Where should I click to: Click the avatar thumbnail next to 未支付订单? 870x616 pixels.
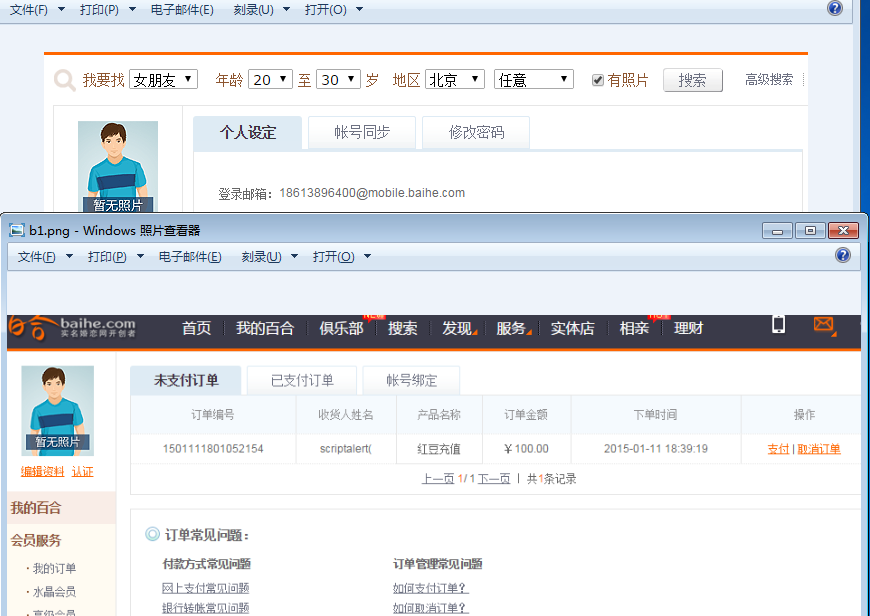coord(58,411)
